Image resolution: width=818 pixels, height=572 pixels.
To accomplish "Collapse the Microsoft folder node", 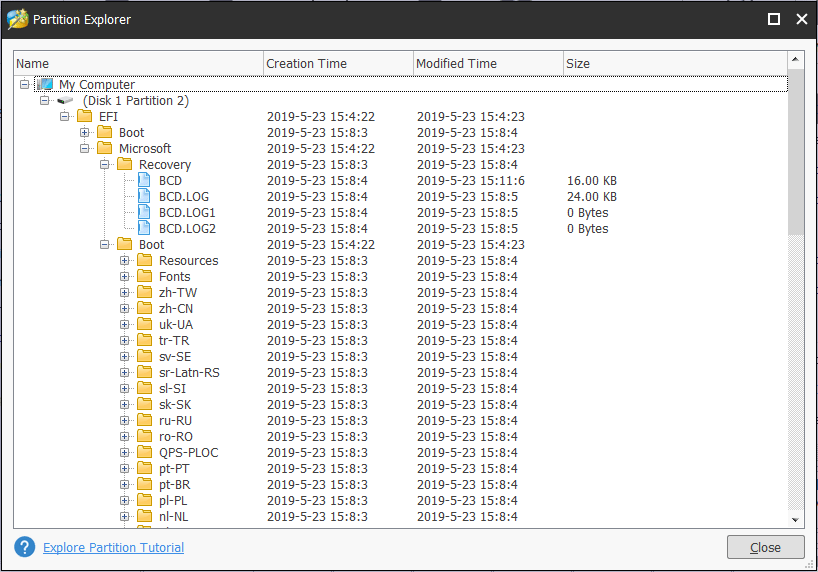I will point(84,148).
